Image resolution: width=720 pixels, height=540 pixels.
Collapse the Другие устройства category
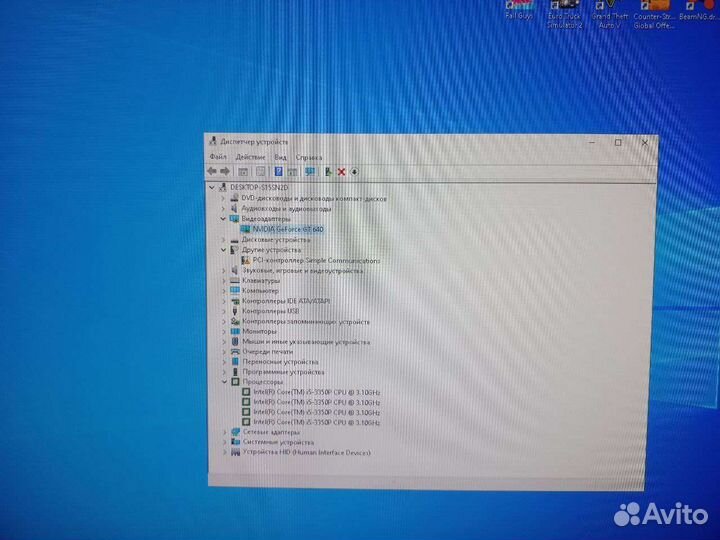(x=224, y=250)
